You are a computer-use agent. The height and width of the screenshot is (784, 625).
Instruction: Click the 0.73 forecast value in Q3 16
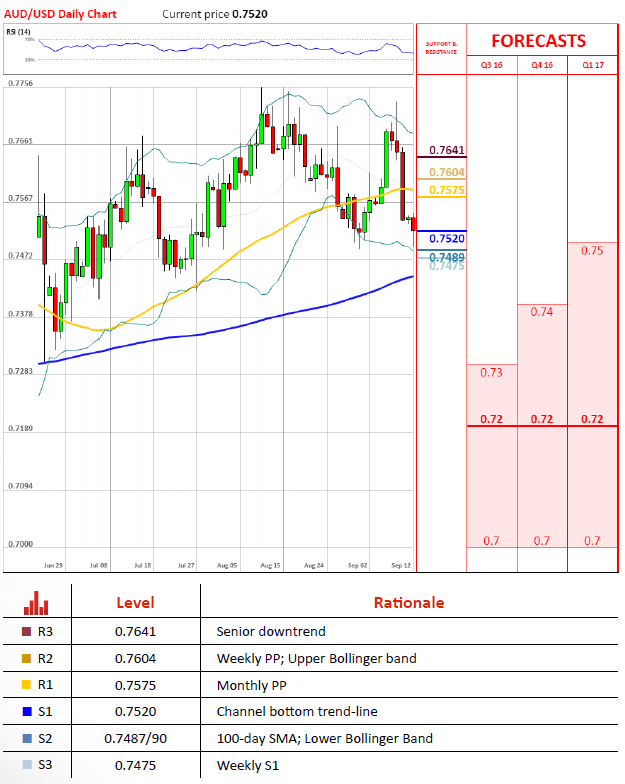click(492, 372)
